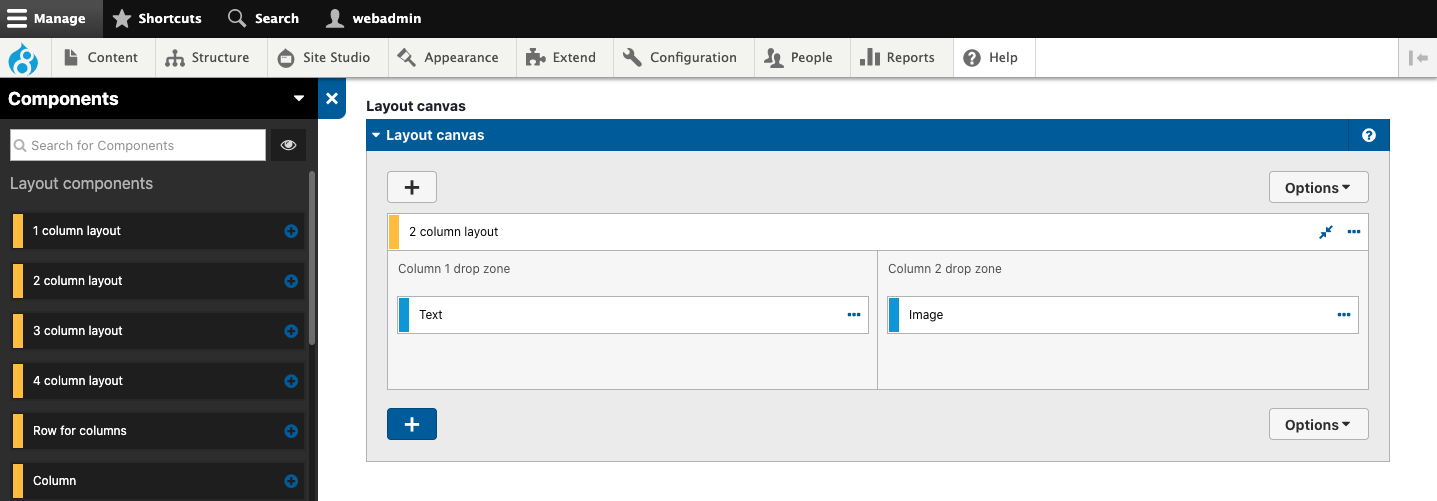Screen dimensions: 1437x501
Task: Click the white plus button above layout
Action: tap(412, 187)
